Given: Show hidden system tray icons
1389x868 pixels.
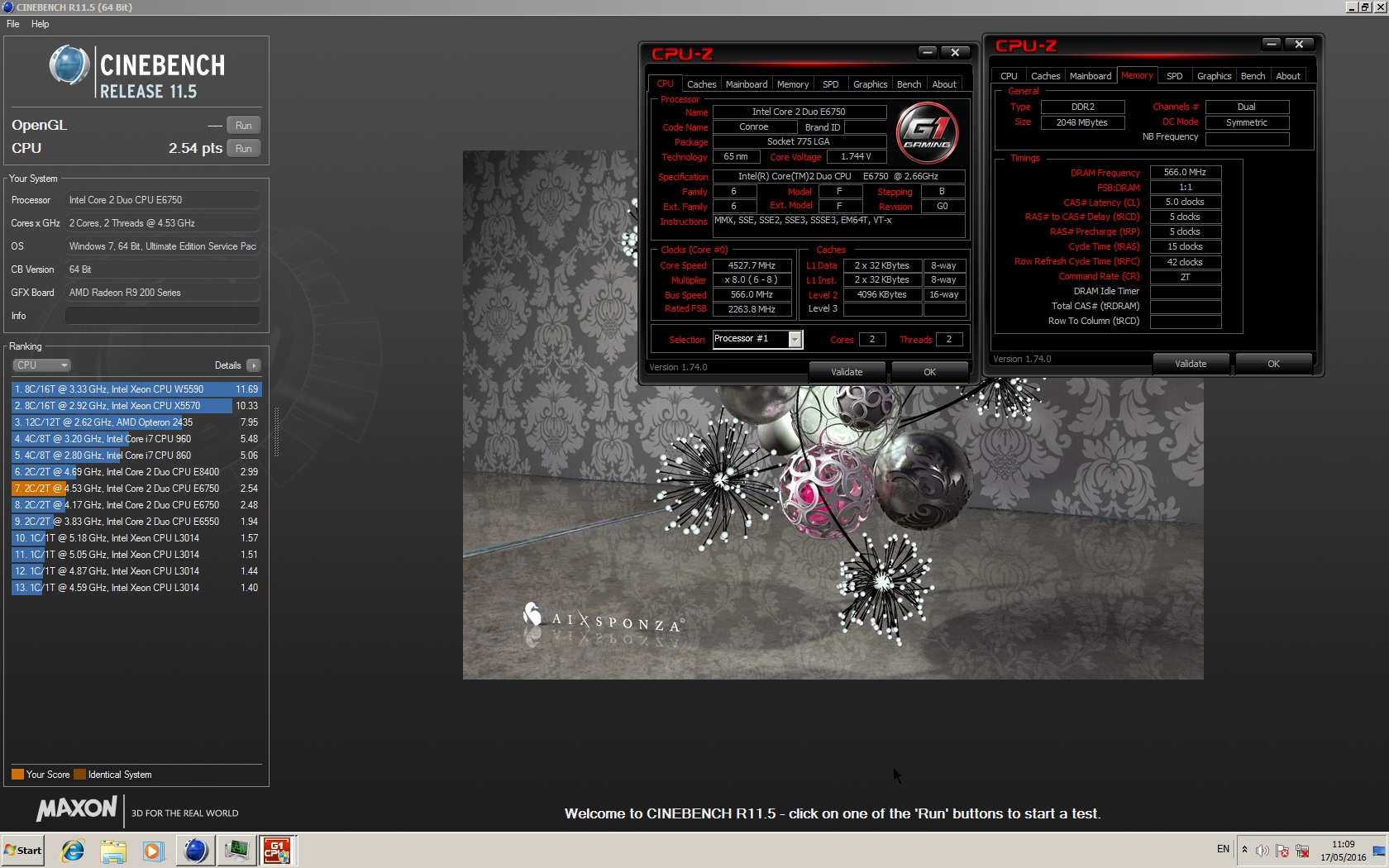Looking at the screenshot, I should pyautogui.click(x=1244, y=850).
